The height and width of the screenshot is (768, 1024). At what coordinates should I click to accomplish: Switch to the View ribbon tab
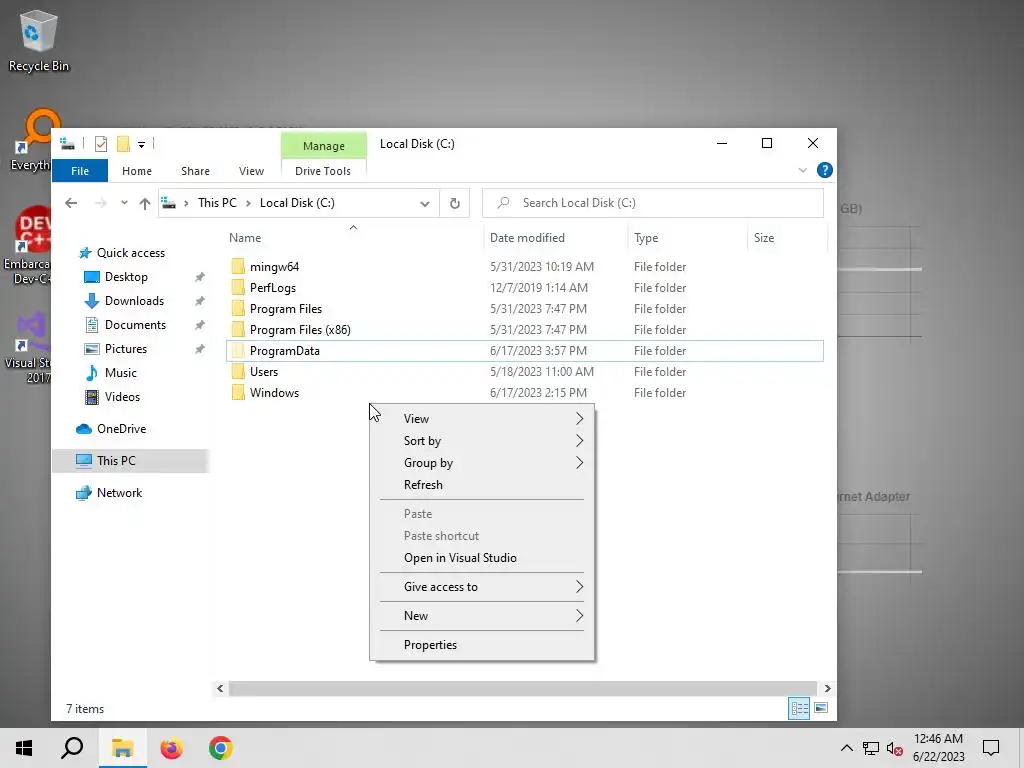(251, 171)
